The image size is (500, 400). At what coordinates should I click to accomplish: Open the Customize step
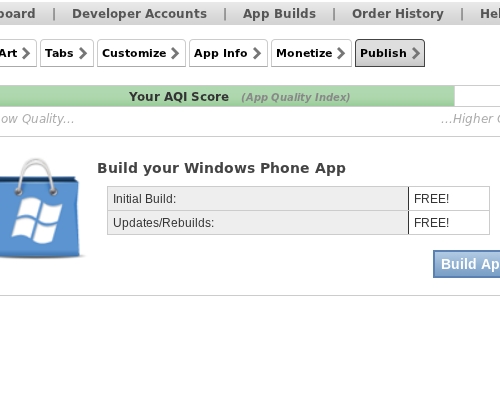click(x=141, y=53)
